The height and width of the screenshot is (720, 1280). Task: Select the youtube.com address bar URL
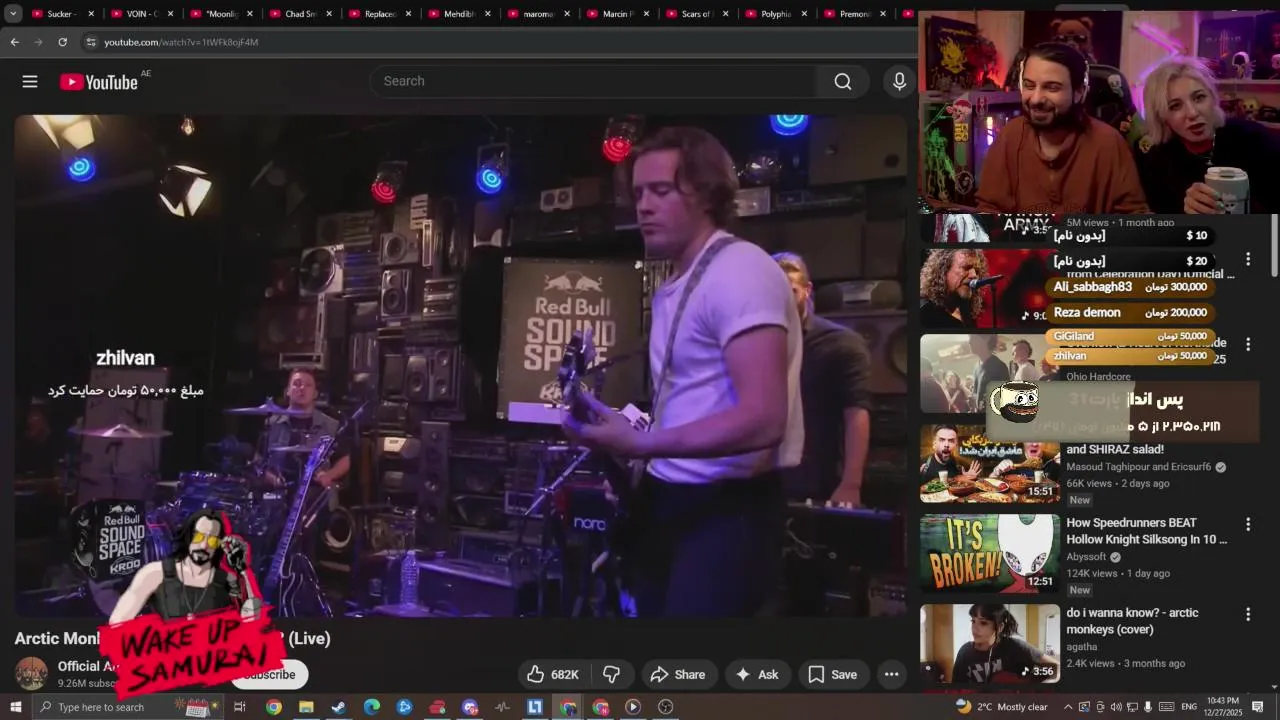click(181, 42)
